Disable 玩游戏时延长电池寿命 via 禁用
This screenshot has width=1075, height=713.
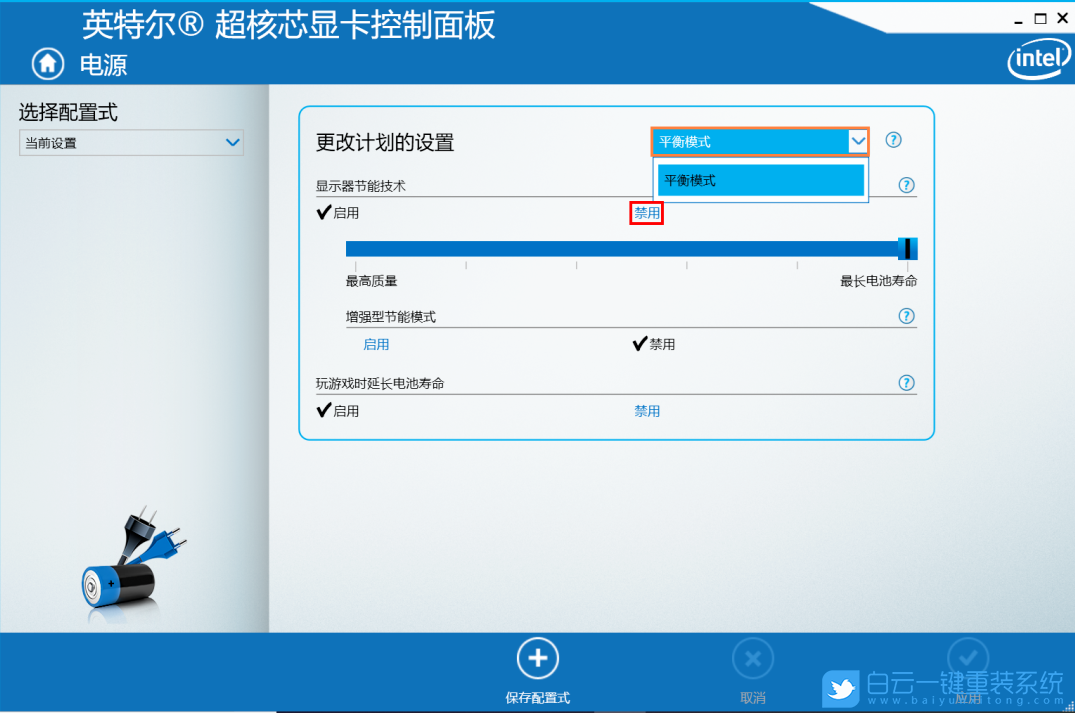pos(647,410)
